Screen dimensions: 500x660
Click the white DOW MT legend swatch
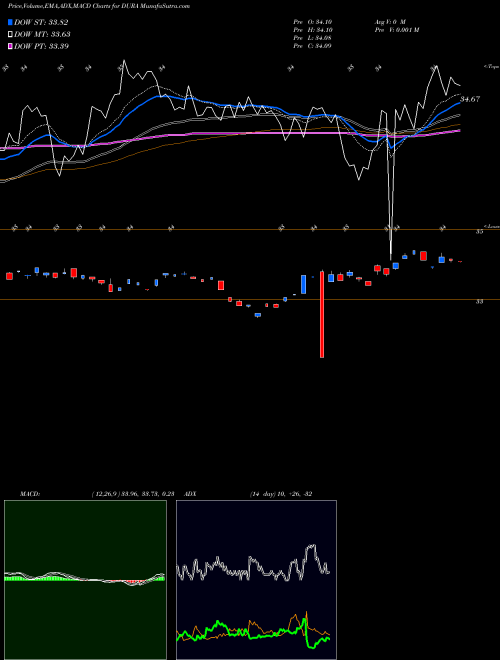click(10, 35)
